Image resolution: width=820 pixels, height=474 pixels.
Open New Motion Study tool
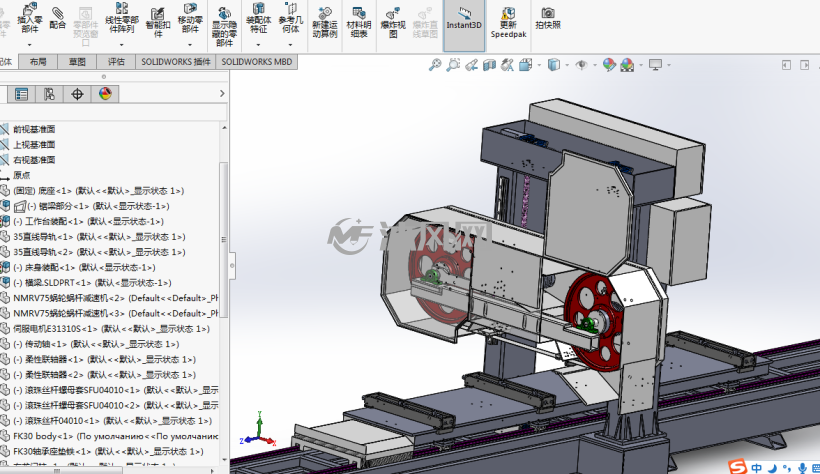coord(325,24)
